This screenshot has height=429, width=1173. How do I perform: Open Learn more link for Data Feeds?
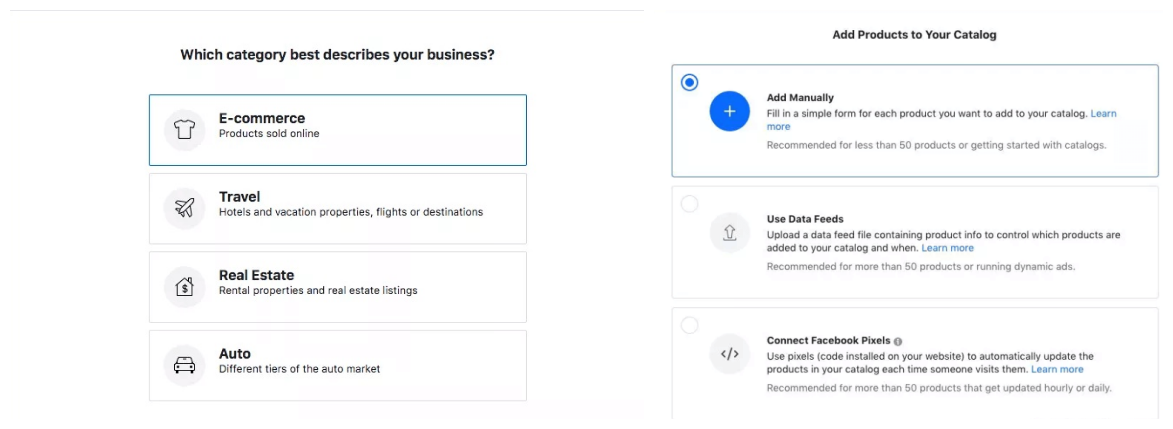pyautogui.click(x=947, y=248)
